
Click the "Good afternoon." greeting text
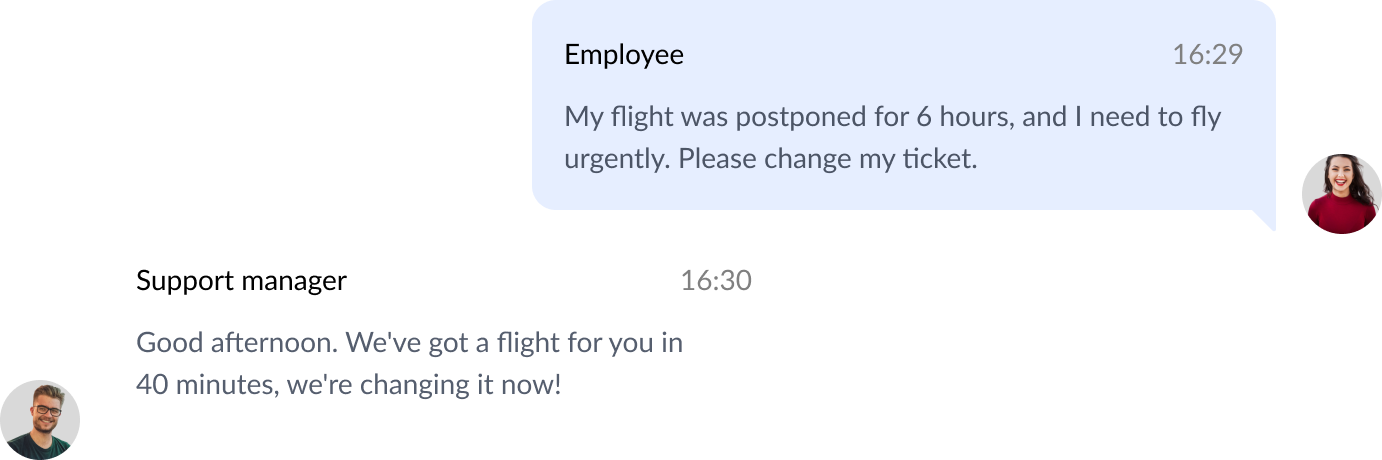point(237,343)
